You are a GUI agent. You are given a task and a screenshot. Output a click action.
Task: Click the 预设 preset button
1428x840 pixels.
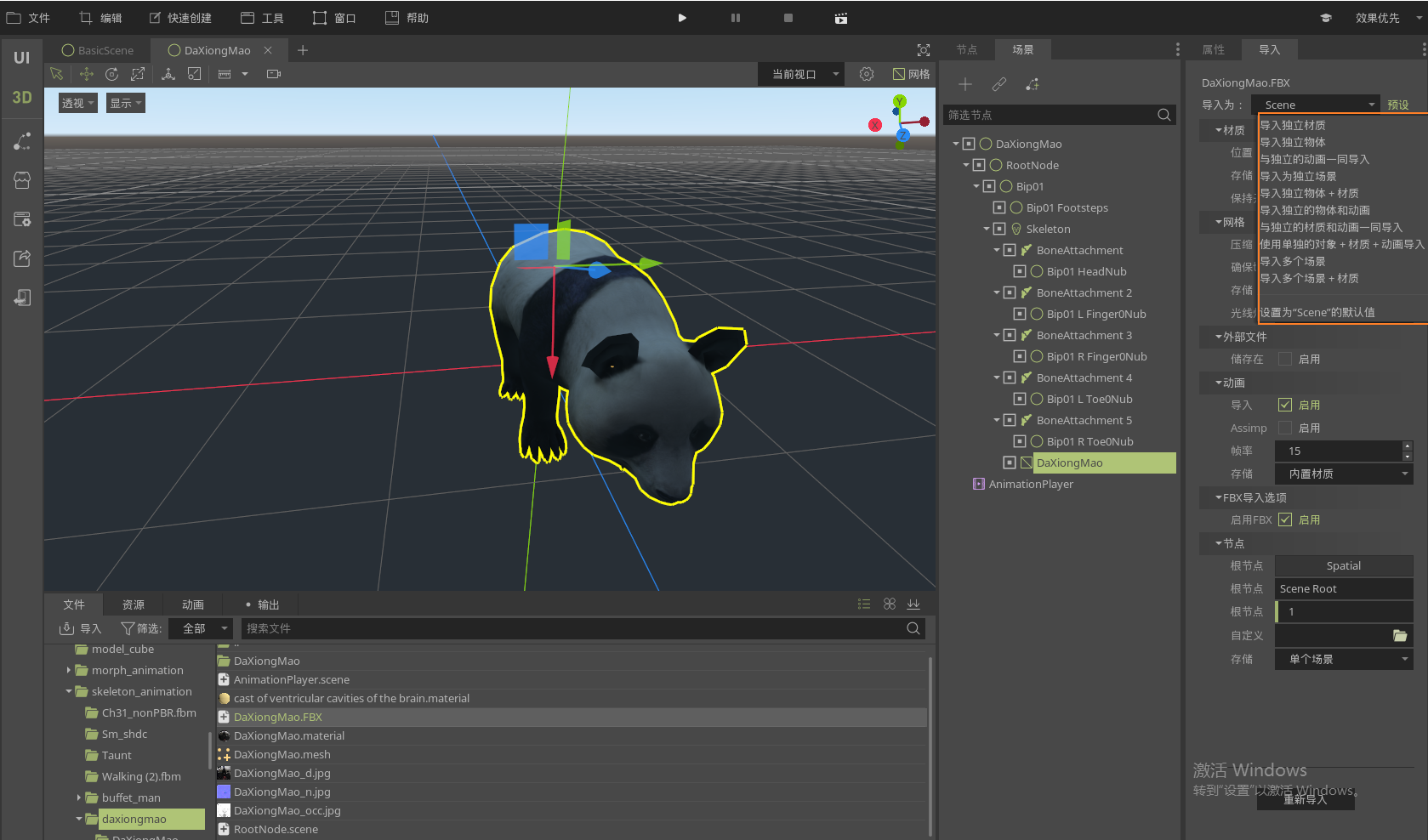pos(1398,105)
